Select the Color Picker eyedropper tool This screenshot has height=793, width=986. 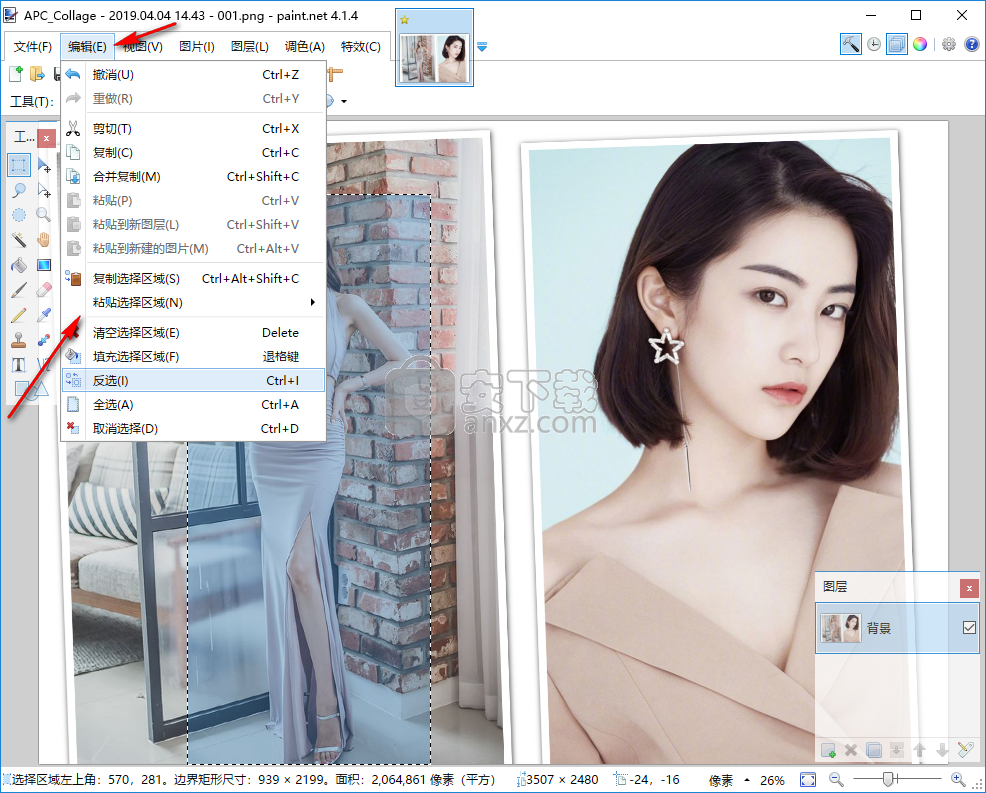coord(43,314)
